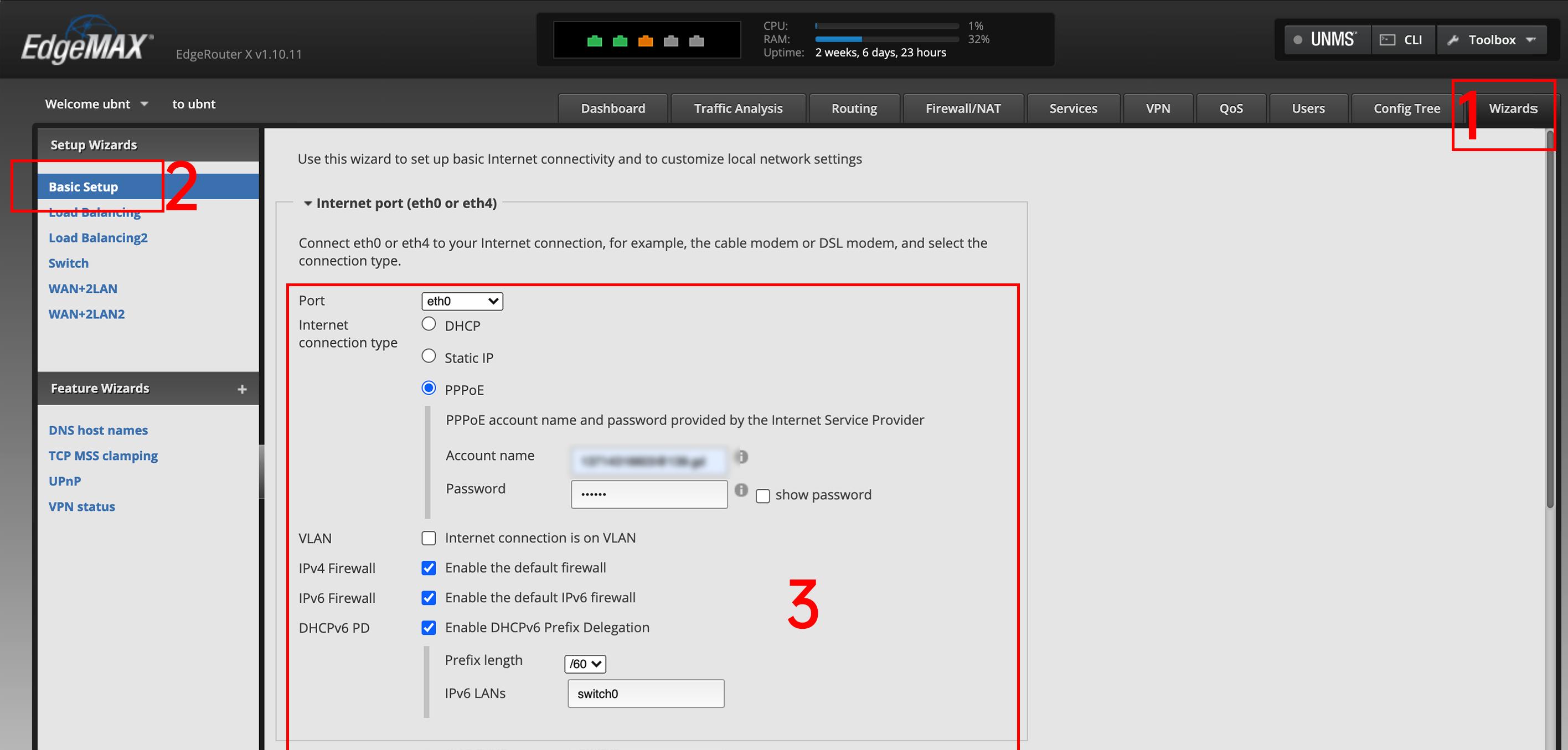This screenshot has width=1568, height=750.
Task: Switch to the Firewall/NAT tab
Action: click(962, 109)
